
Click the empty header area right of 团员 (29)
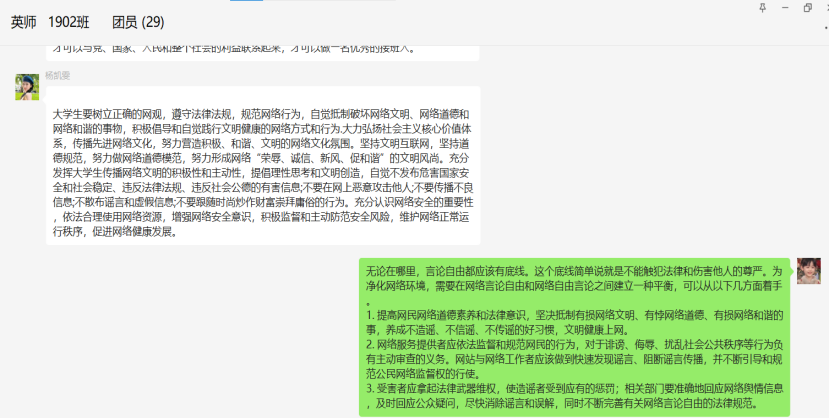pos(450,22)
